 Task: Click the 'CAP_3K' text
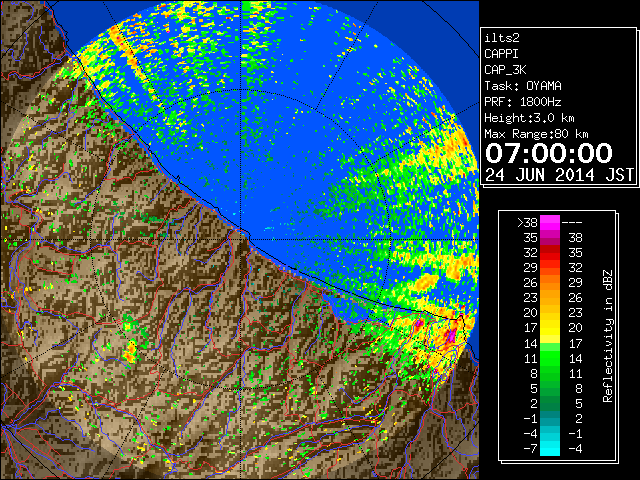pos(505,70)
